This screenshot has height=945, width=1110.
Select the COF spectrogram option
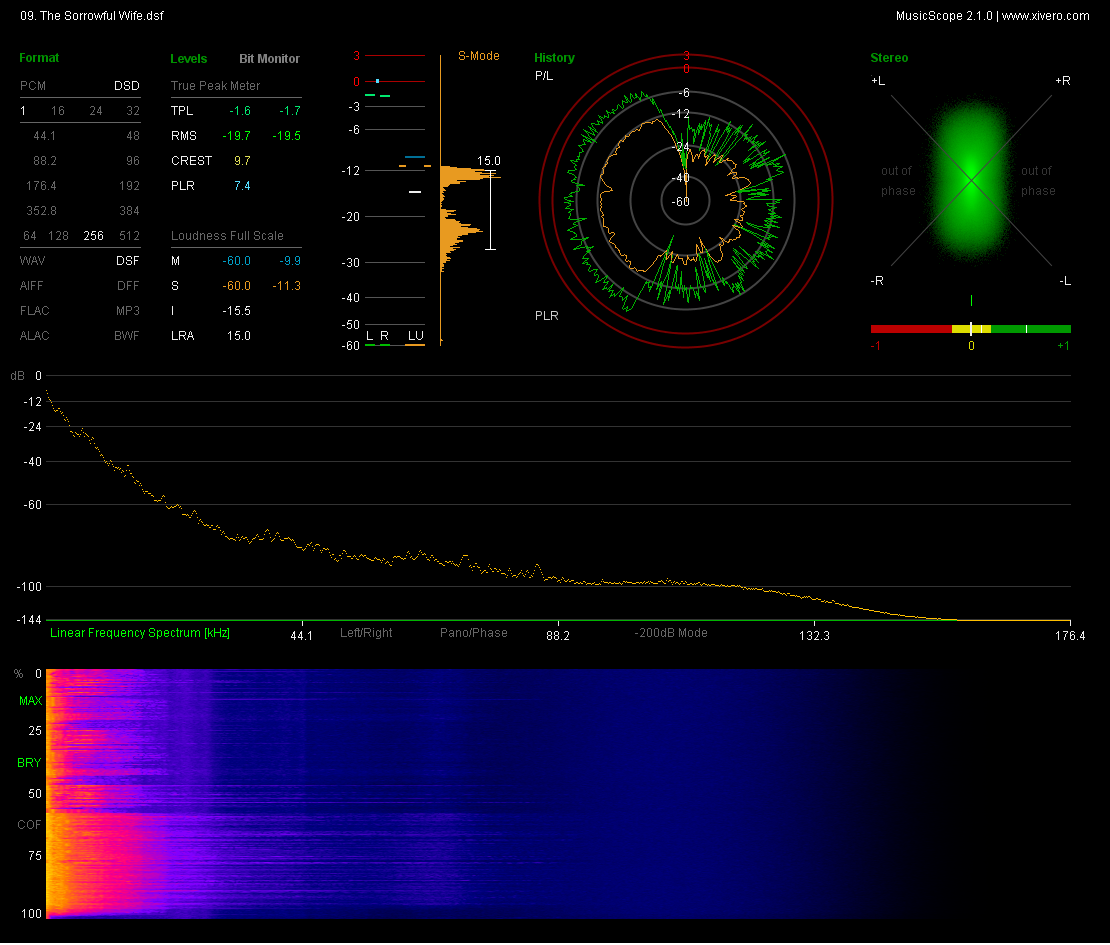(x=30, y=825)
